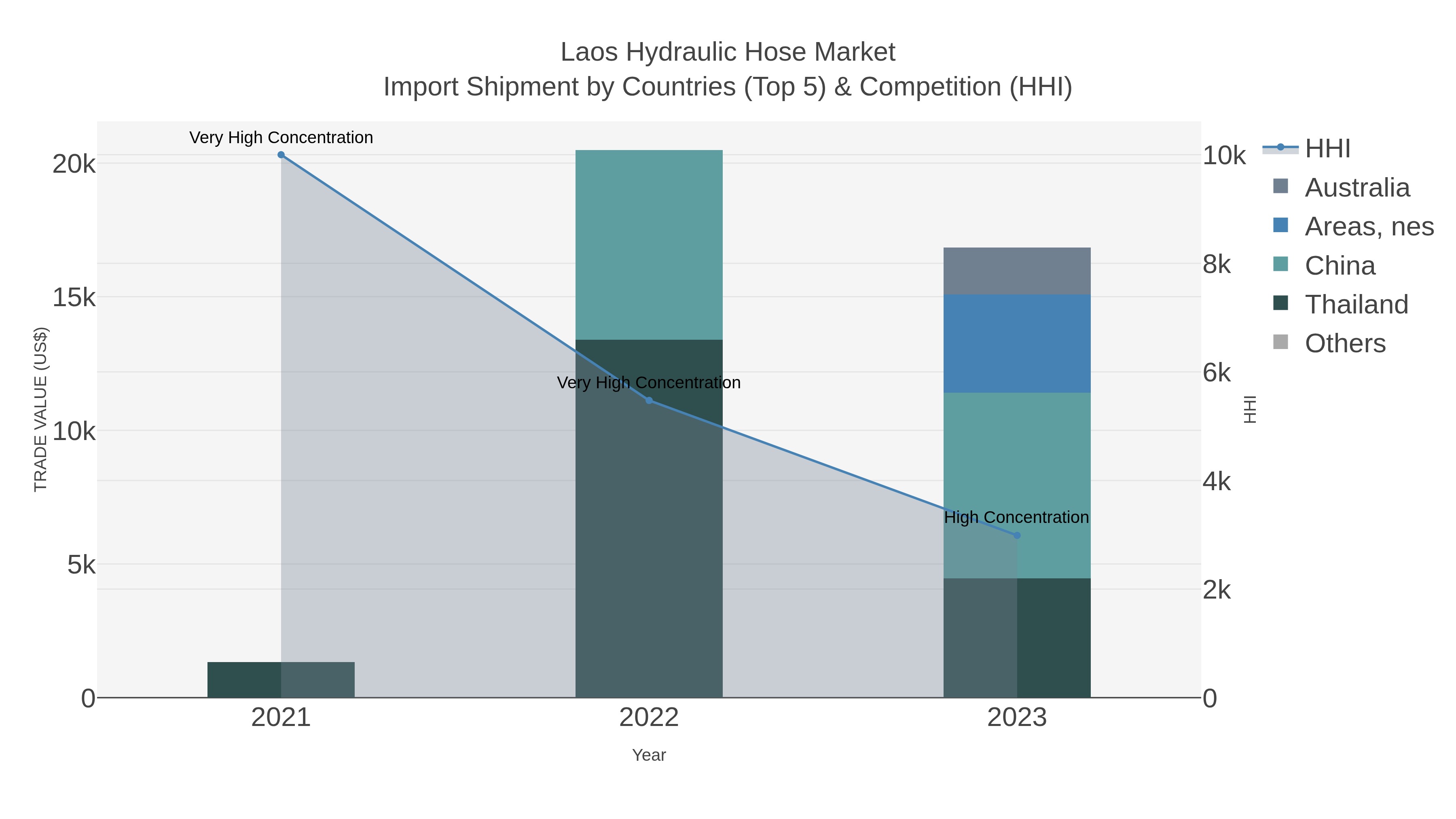Click the 2k right axis tick label
This screenshot has width=1456, height=819.
pos(1217,590)
